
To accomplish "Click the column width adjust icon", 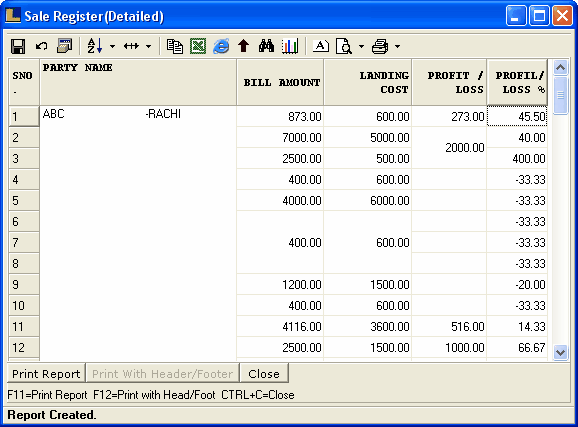I will click(131, 46).
